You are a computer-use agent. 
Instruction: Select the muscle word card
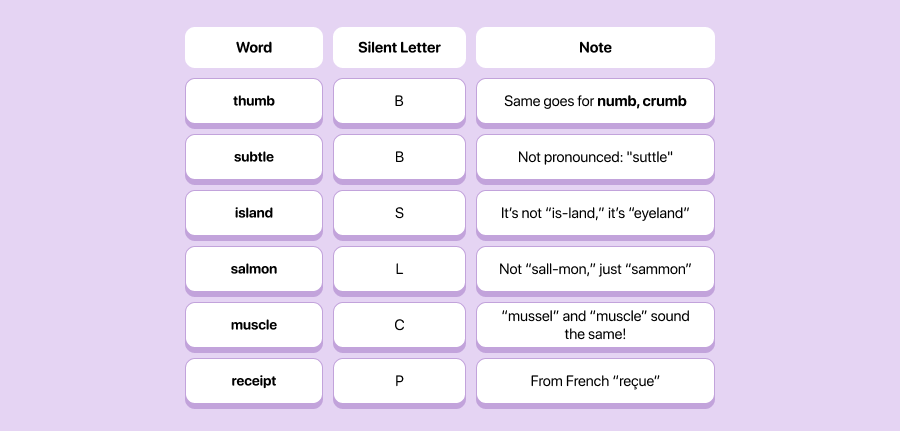point(254,325)
